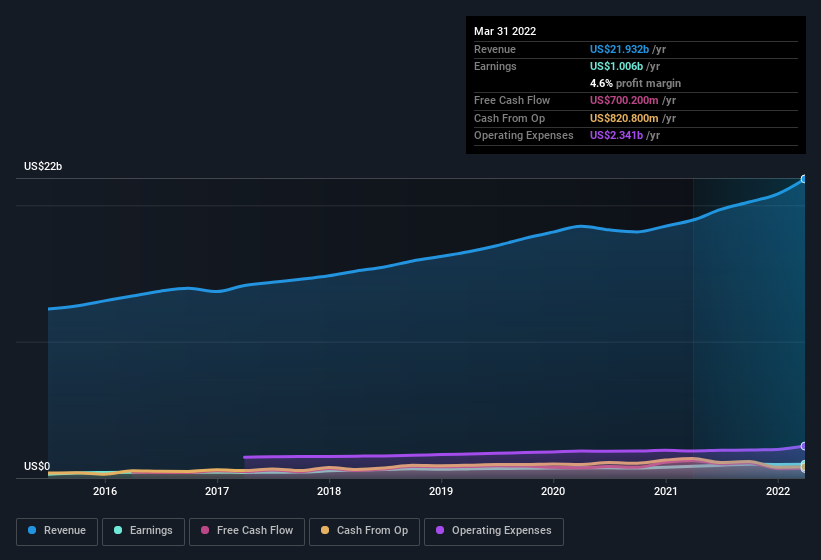Toggle the Earnings legend button
This screenshot has width=821, height=560.
click(x=143, y=531)
